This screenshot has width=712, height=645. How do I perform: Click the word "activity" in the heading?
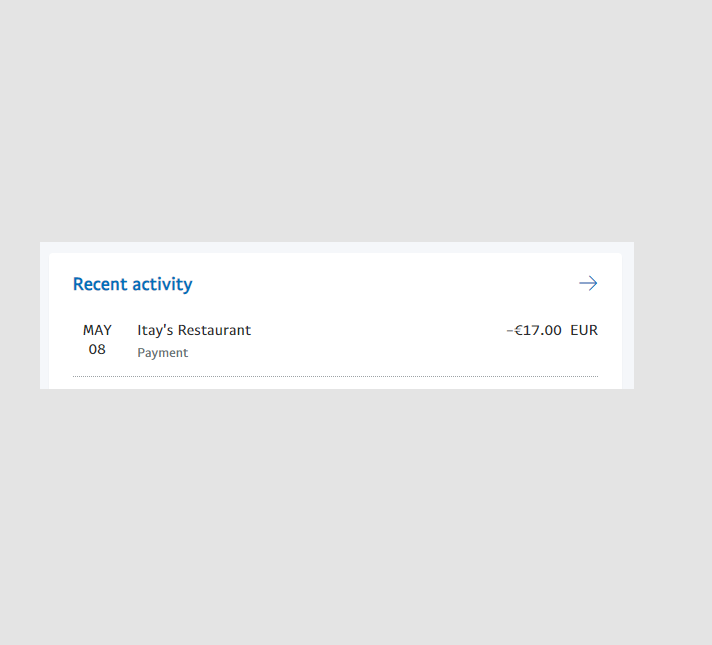[x=162, y=284]
